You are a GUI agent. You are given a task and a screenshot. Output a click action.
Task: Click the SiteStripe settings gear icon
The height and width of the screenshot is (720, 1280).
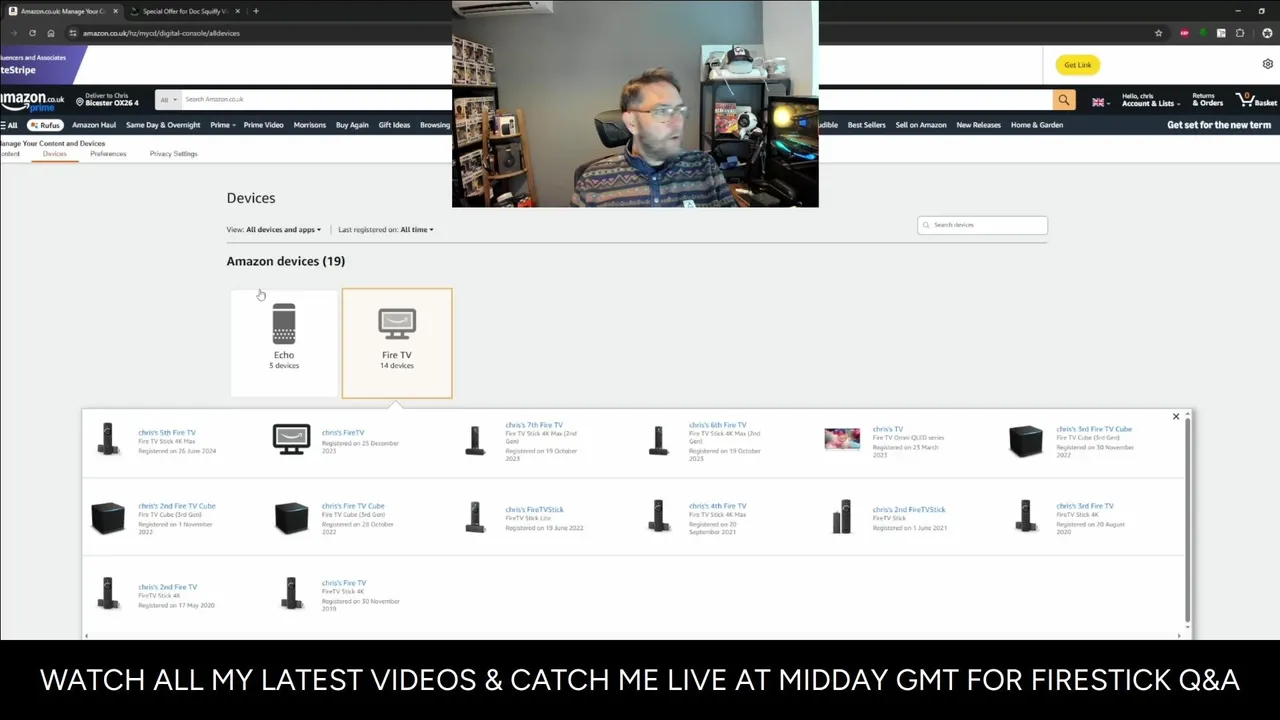(1267, 64)
